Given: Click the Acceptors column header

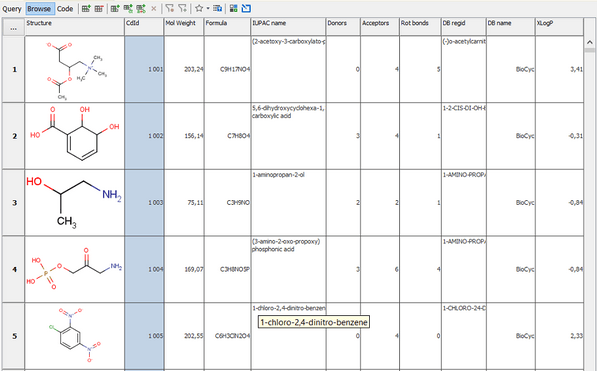Looking at the screenshot, I should [x=380, y=27].
